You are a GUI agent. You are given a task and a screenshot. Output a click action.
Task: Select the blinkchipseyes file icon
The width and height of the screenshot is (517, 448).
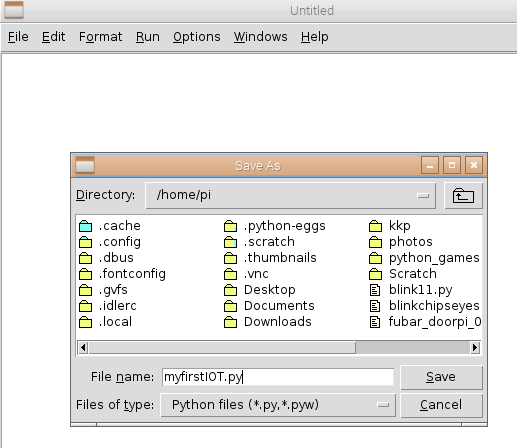pyautogui.click(x=375, y=306)
